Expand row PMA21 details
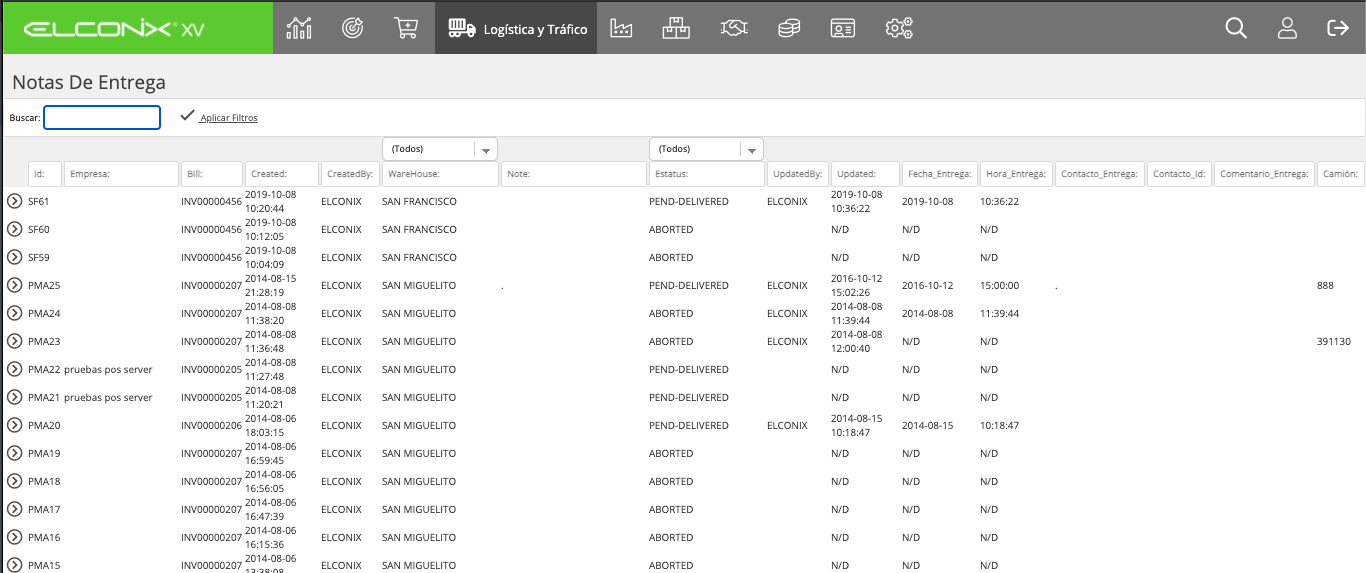The width and height of the screenshot is (1366, 573). click(x=15, y=397)
